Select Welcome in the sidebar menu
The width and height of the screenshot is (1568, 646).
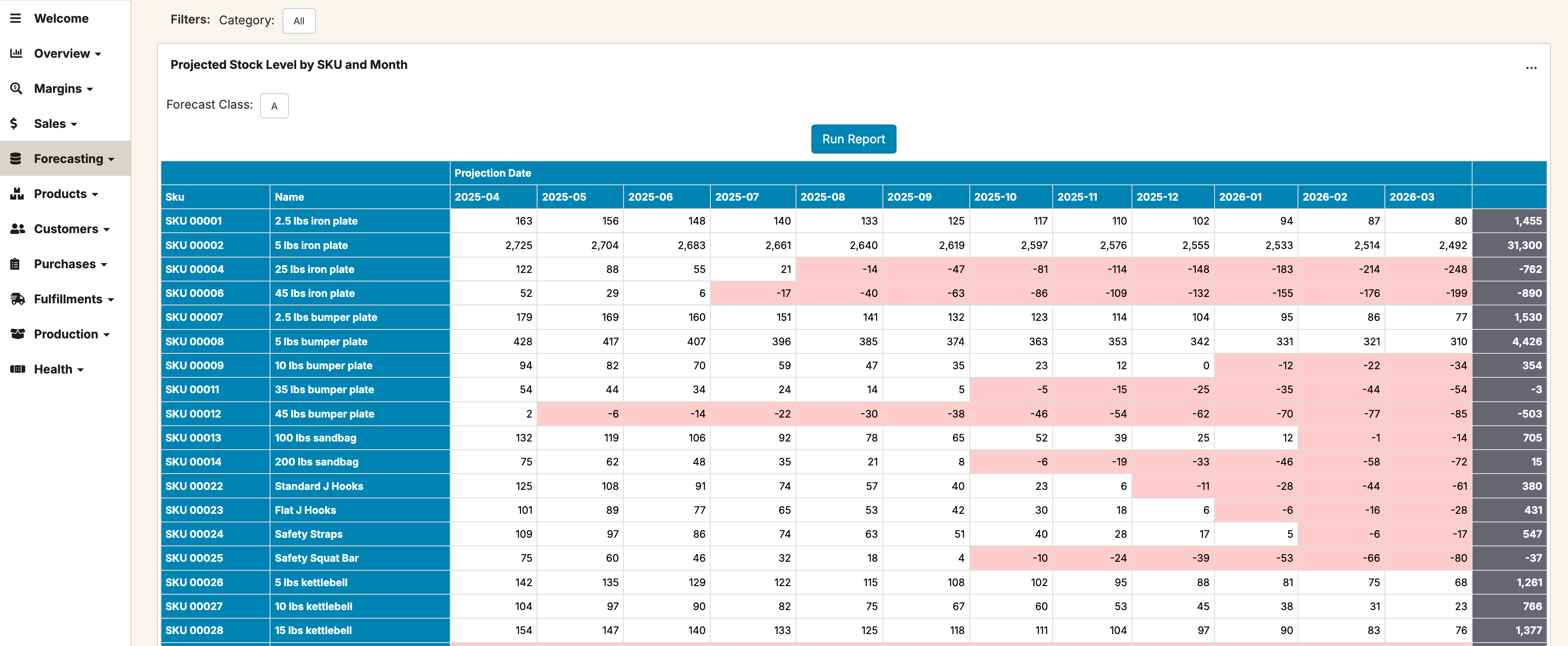pyautogui.click(x=62, y=18)
